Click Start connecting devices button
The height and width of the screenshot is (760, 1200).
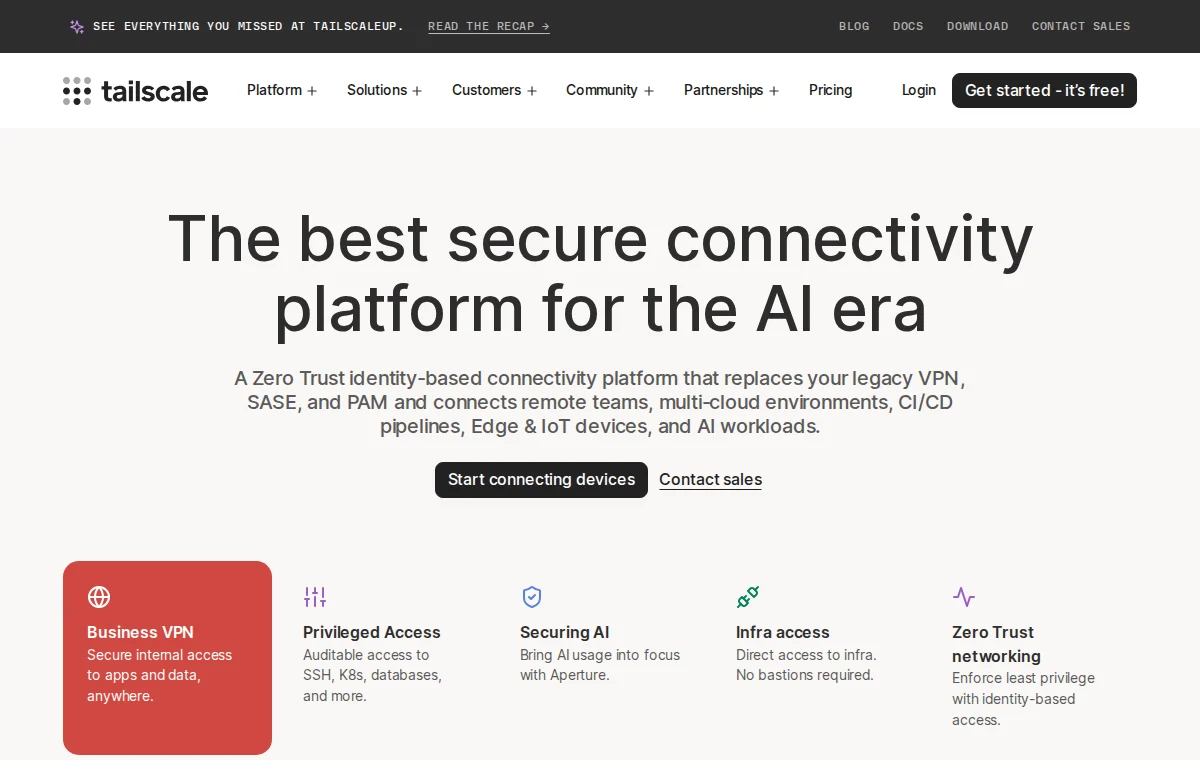tap(541, 479)
